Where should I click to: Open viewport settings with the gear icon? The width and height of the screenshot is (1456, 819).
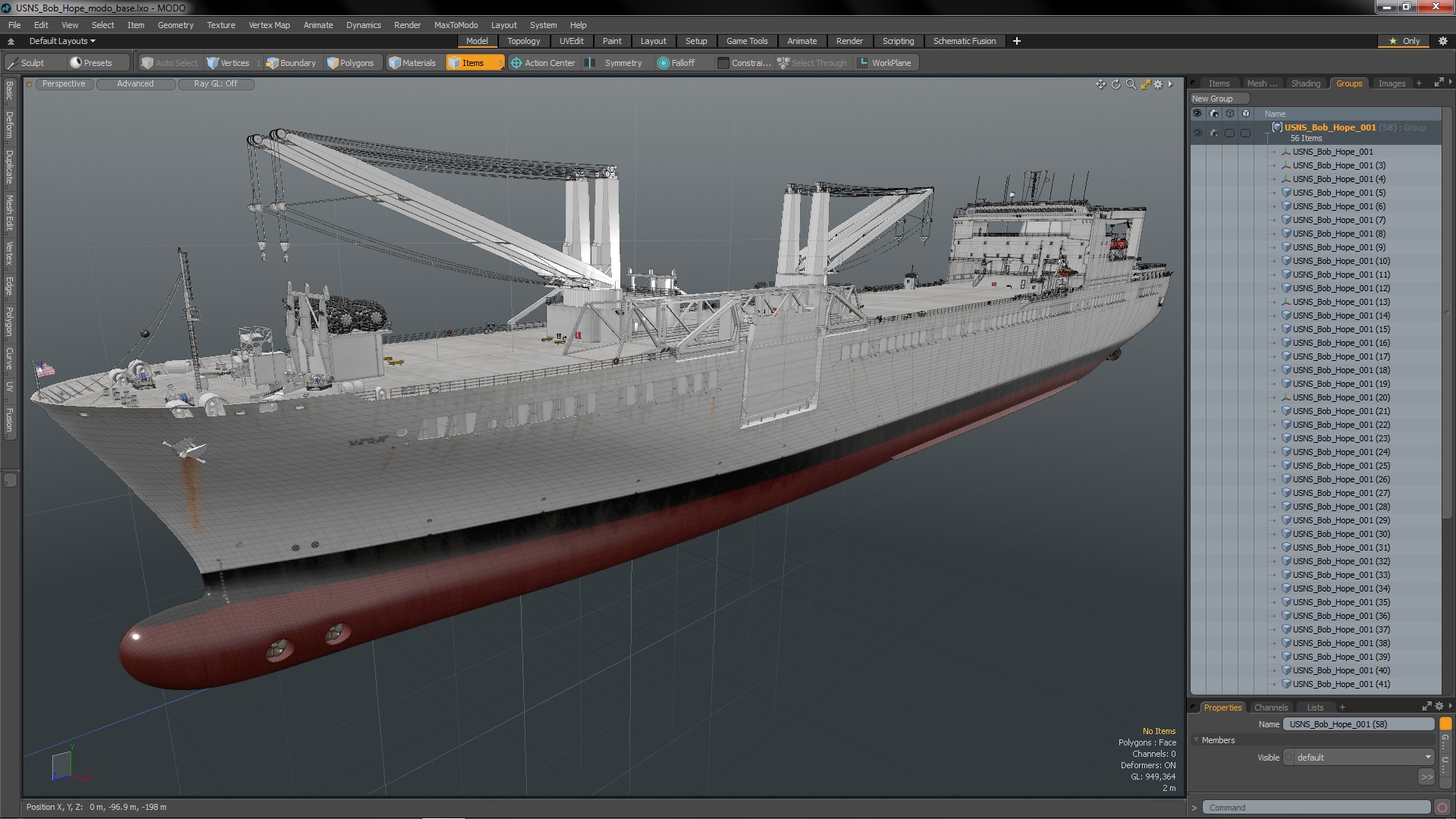pos(1158,84)
